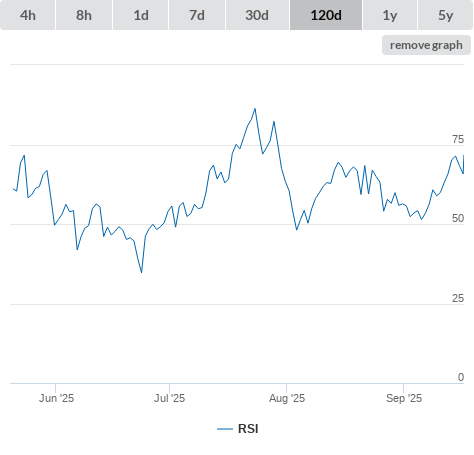Switch to the 4h time range

(28, 15)
